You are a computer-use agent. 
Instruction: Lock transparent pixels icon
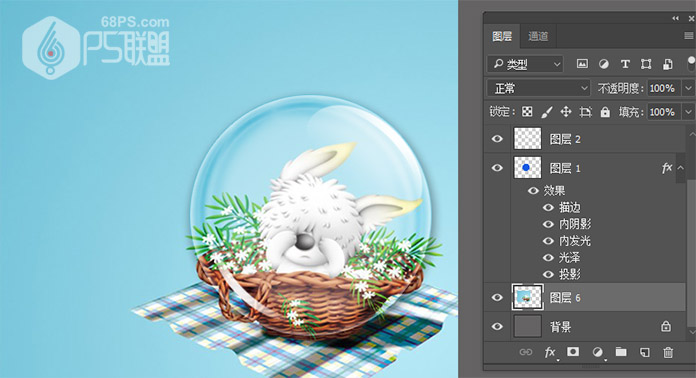(x=527, y=111)
